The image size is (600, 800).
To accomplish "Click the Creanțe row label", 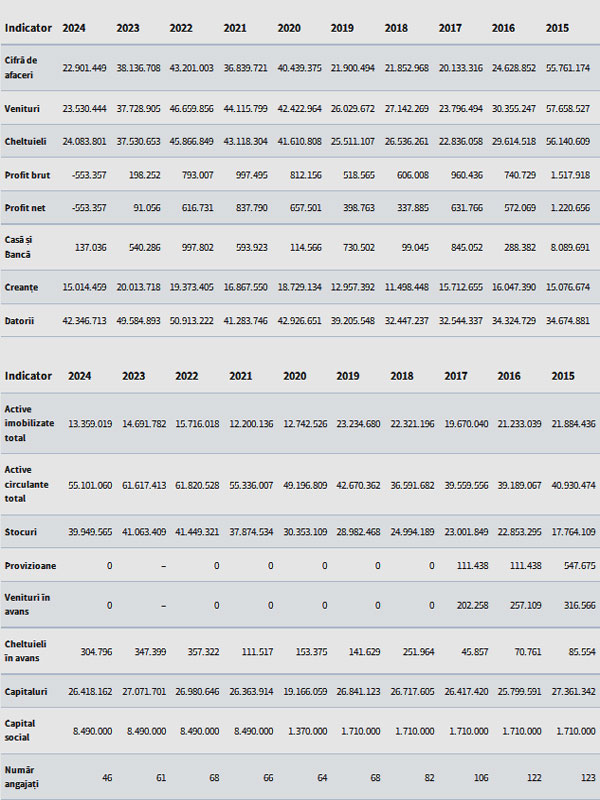I will [21, 287].
